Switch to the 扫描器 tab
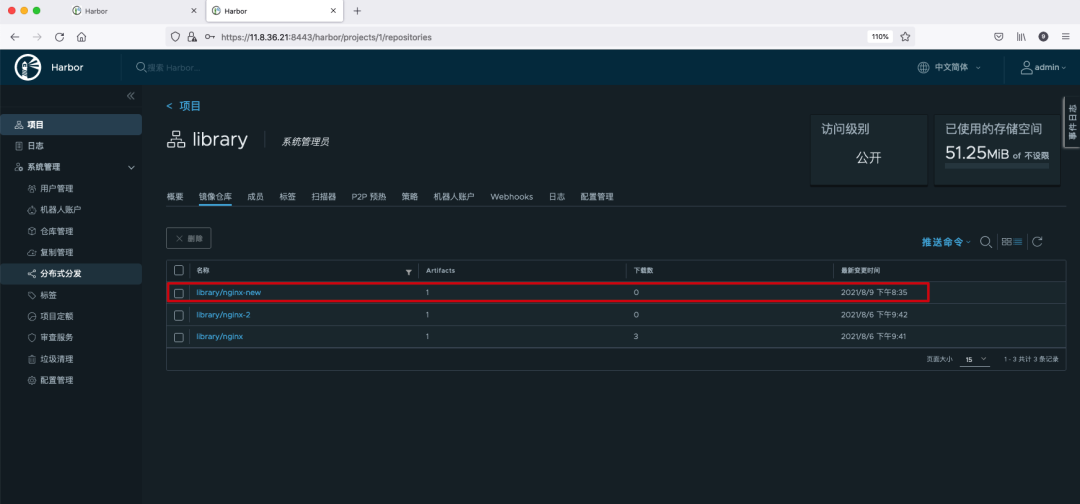The height and width of the screenshot is (504, 1080). click(324, 197)
